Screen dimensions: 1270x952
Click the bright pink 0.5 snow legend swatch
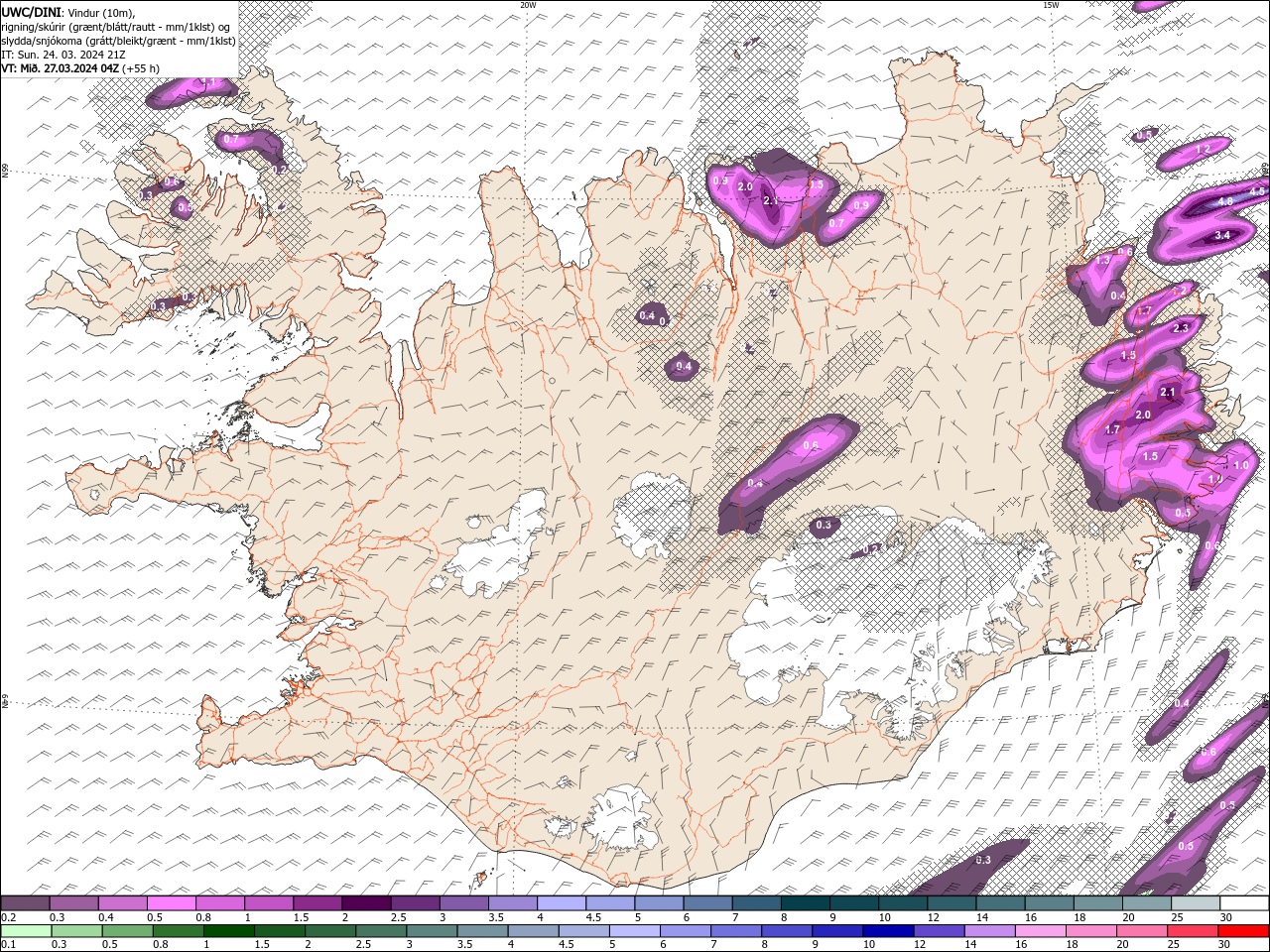point(171,903)
